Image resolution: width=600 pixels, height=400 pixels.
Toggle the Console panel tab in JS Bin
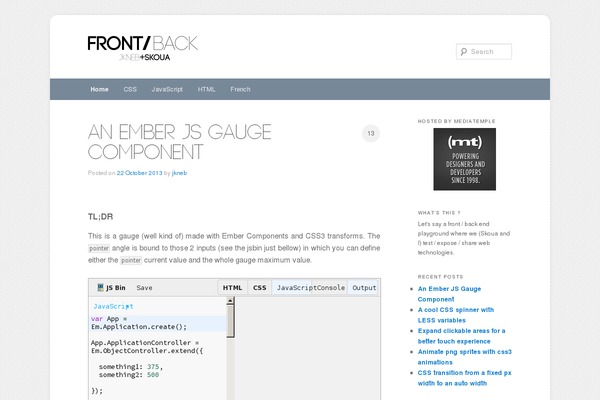pyautogui.click(x=331, y=287)
